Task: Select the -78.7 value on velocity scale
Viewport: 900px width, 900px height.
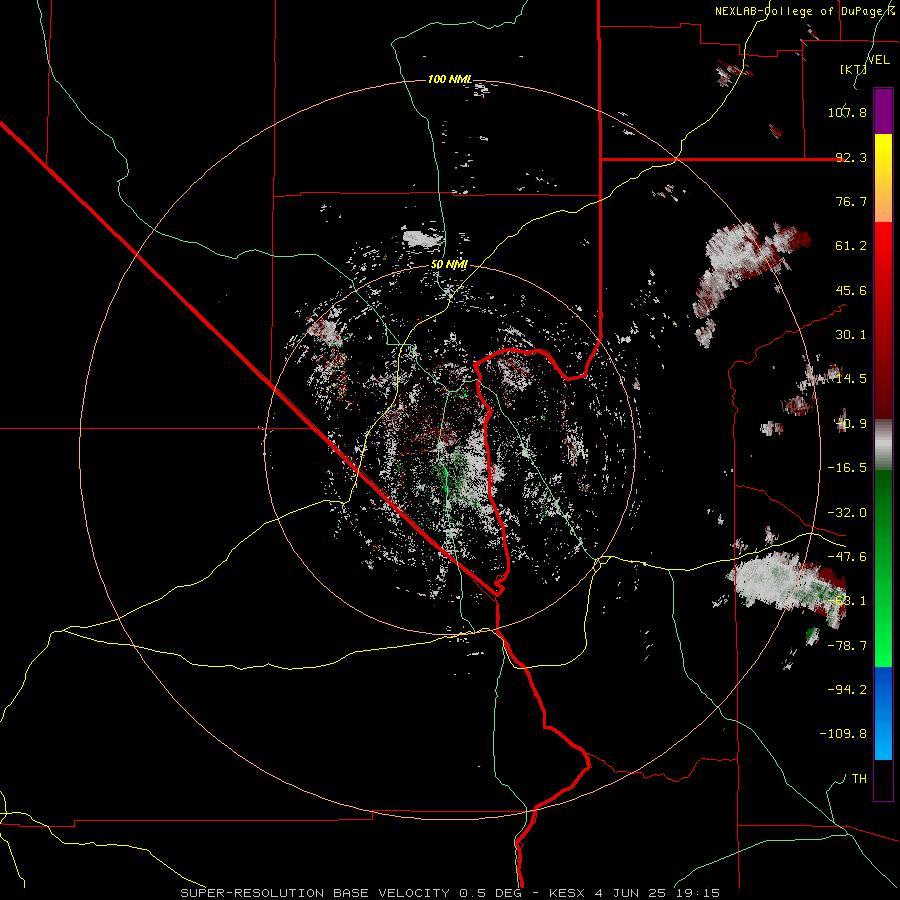Action: click(x=847, y=646)
